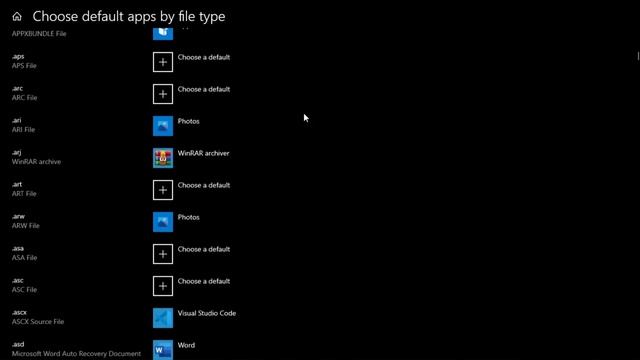Select the 'ASCX Source File' description text
The width and height of the screenshot is (640, 360).
point(38,322)
